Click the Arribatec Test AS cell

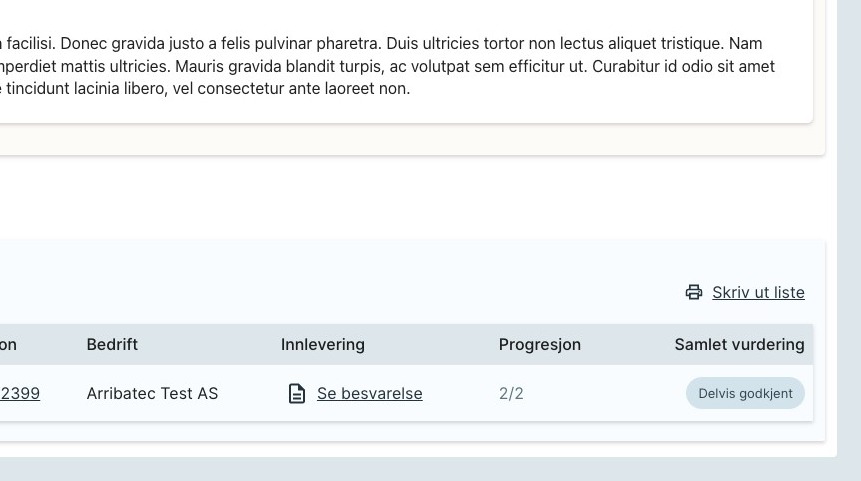coord(152,394)
